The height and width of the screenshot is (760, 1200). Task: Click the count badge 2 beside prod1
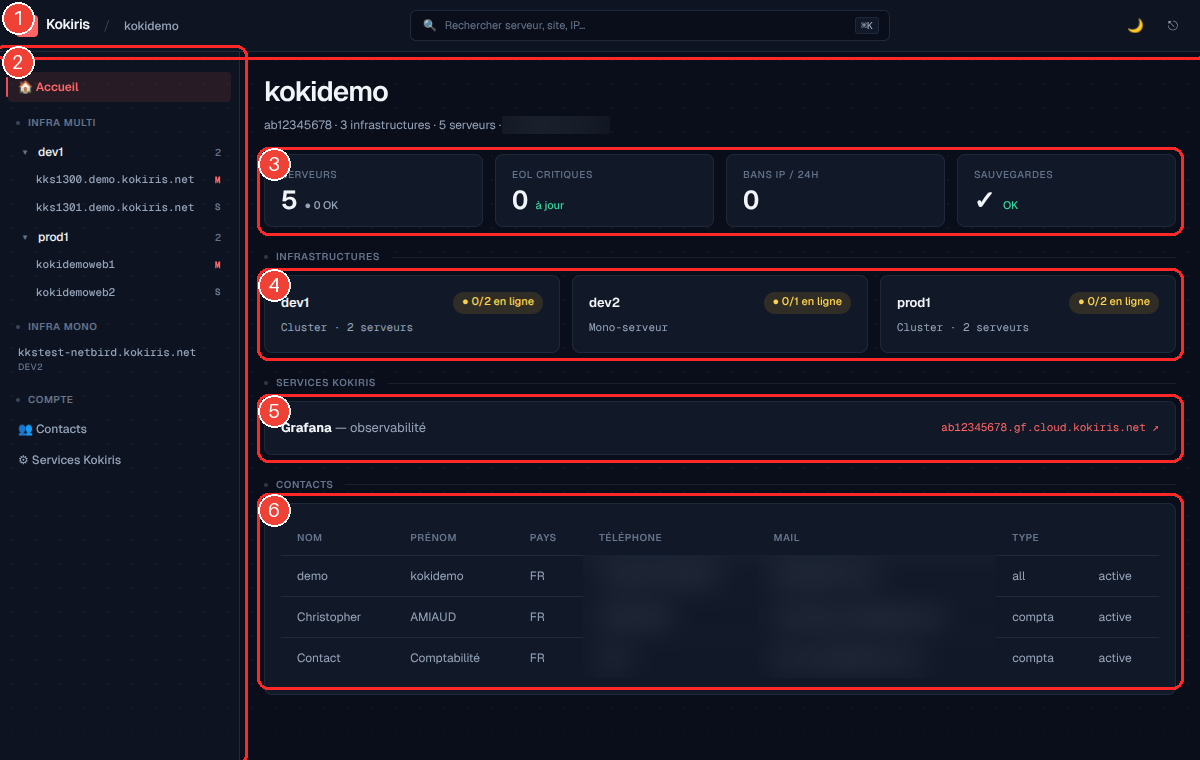(217, 238)
